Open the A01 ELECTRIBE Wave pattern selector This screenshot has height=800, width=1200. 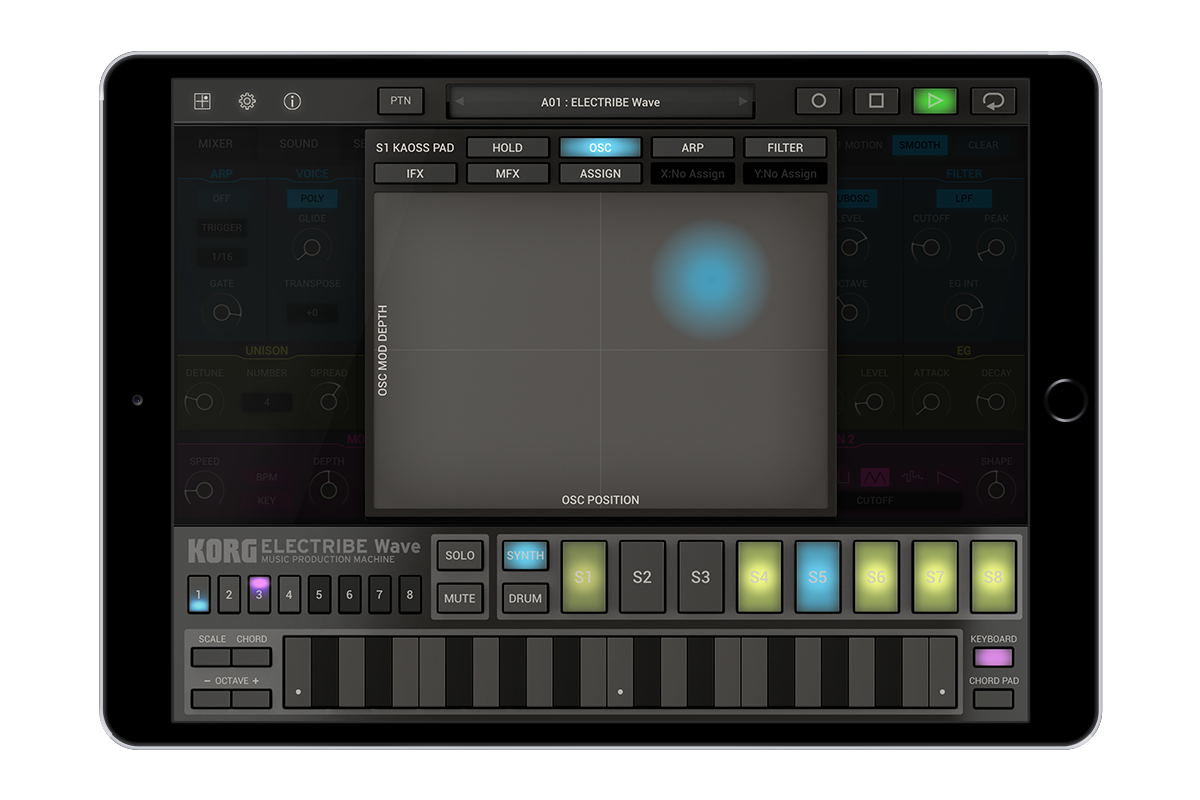click(600, 101)
